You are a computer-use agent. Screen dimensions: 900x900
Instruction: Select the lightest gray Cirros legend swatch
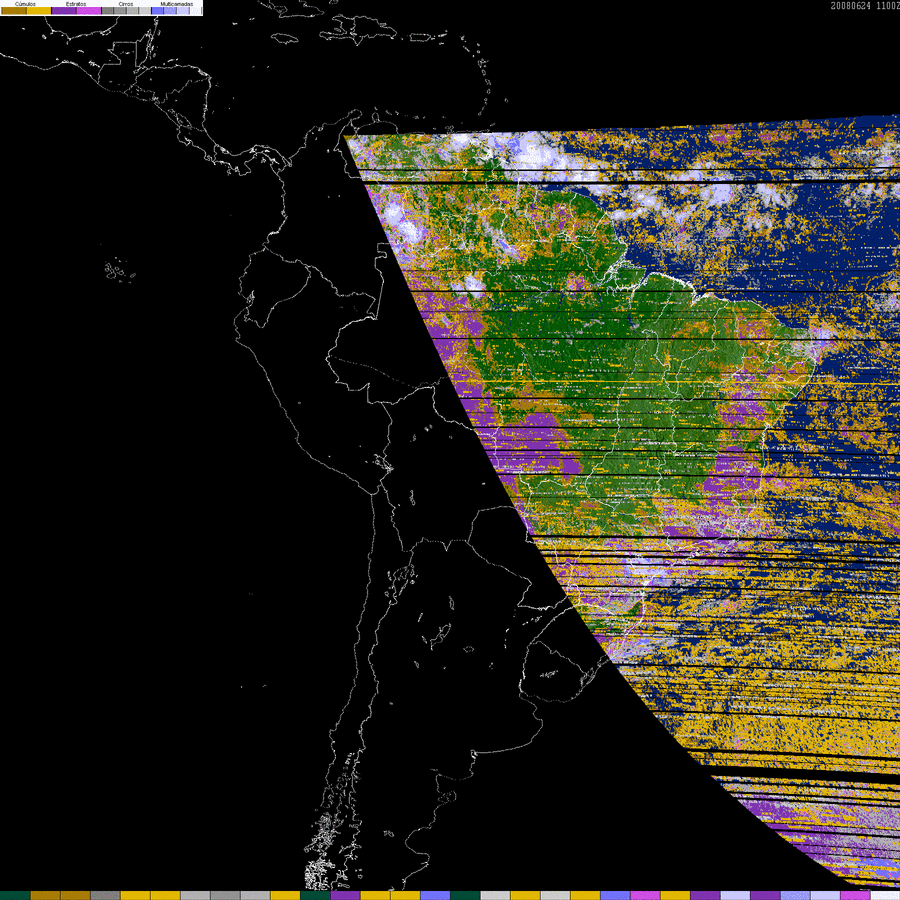point(145,10)
